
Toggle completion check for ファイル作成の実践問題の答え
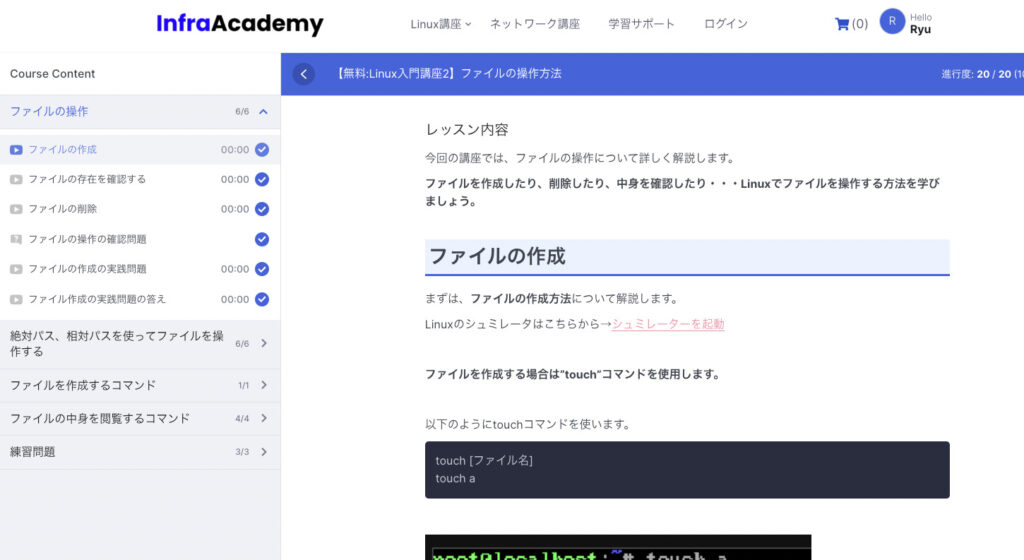tap(262, 300)
